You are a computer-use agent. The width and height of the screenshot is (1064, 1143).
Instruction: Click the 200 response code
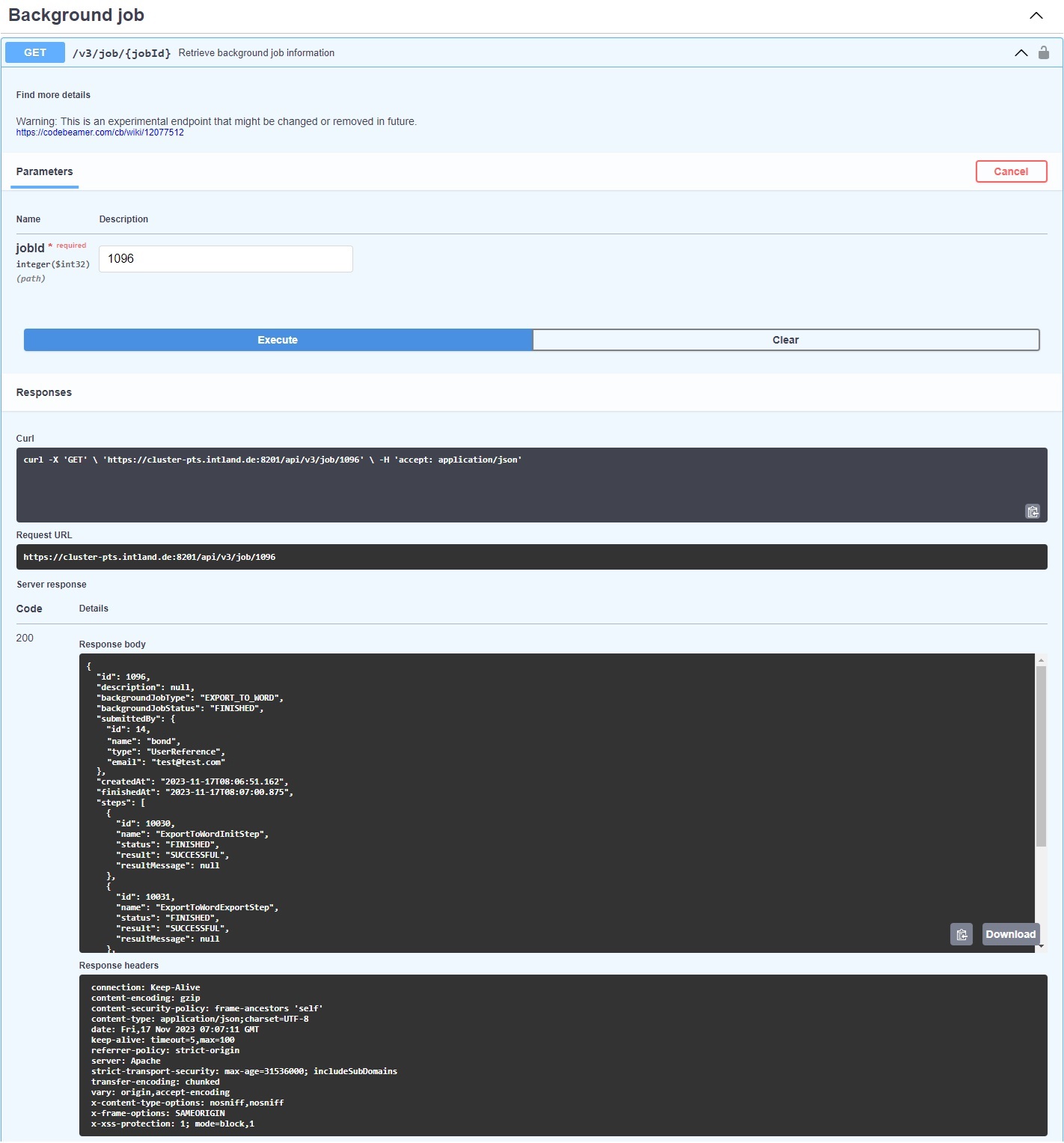(25, 638)
